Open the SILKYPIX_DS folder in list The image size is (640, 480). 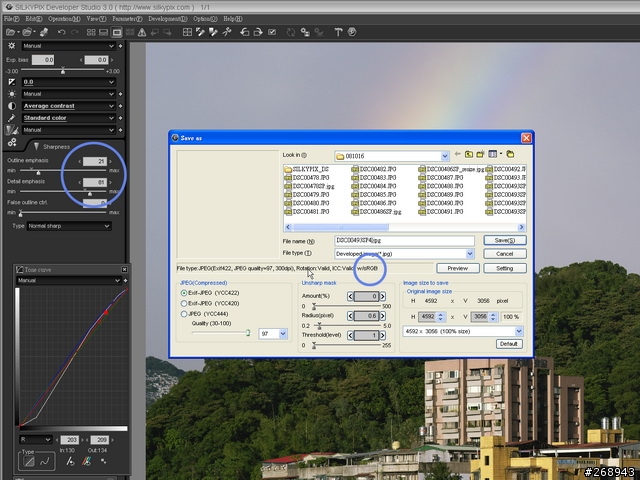click(306, 169)
